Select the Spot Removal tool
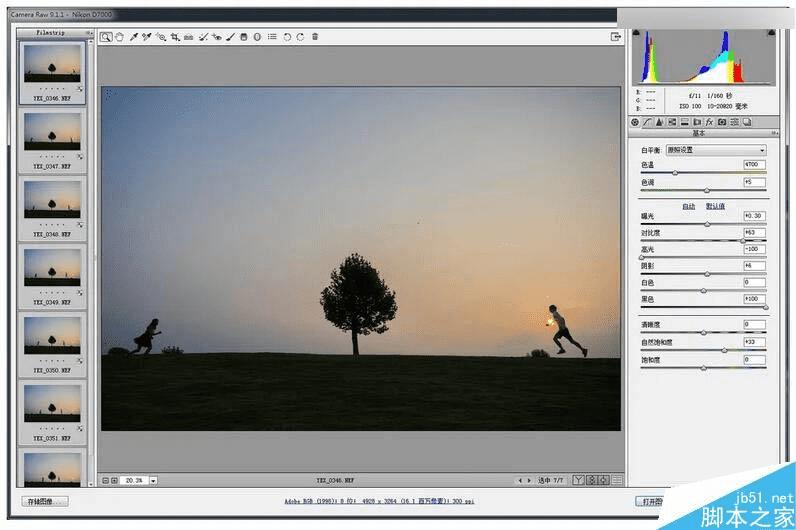Viewport: 796px width, 530px height. coord(203,37)
